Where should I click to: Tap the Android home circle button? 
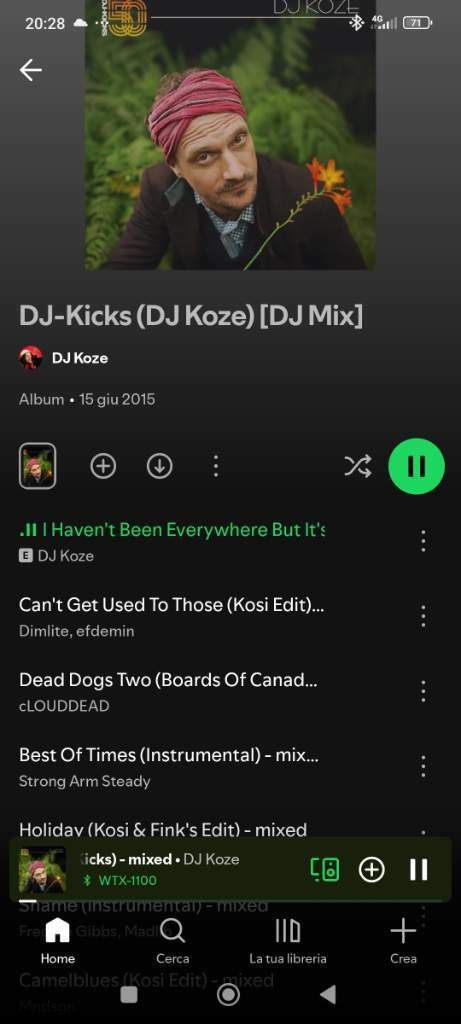tap(229, 995)
